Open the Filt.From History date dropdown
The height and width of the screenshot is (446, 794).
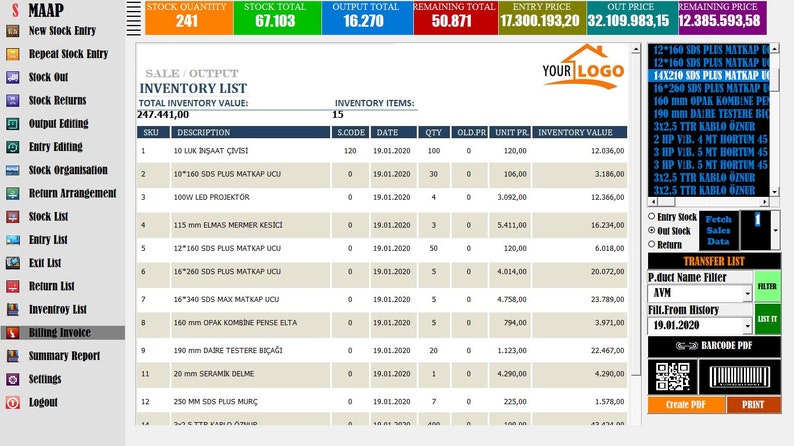(747, 326)
